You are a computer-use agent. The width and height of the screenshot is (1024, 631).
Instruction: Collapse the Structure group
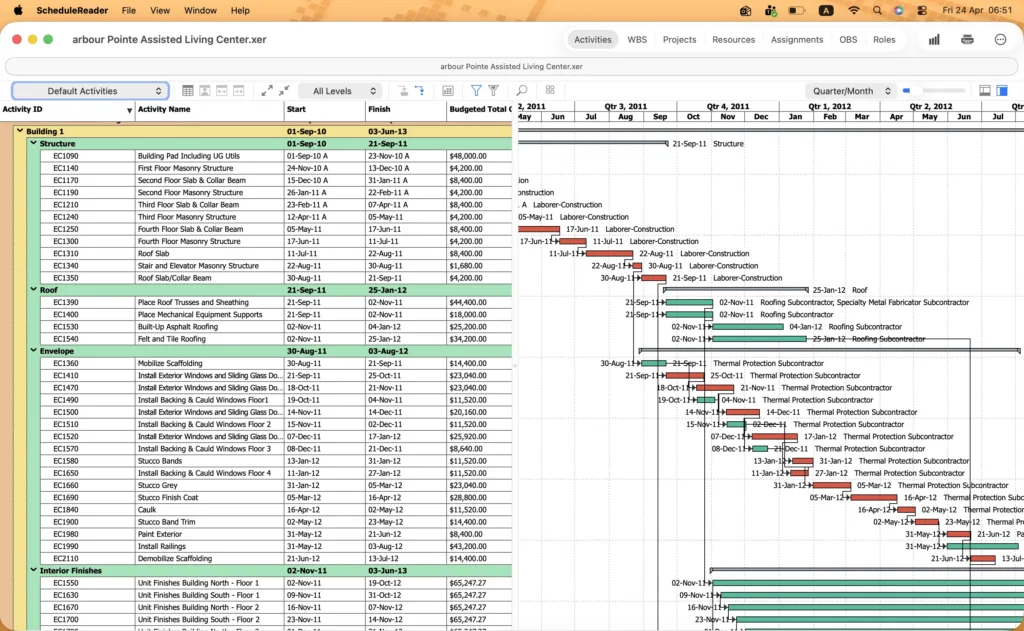tap(33, 142)
